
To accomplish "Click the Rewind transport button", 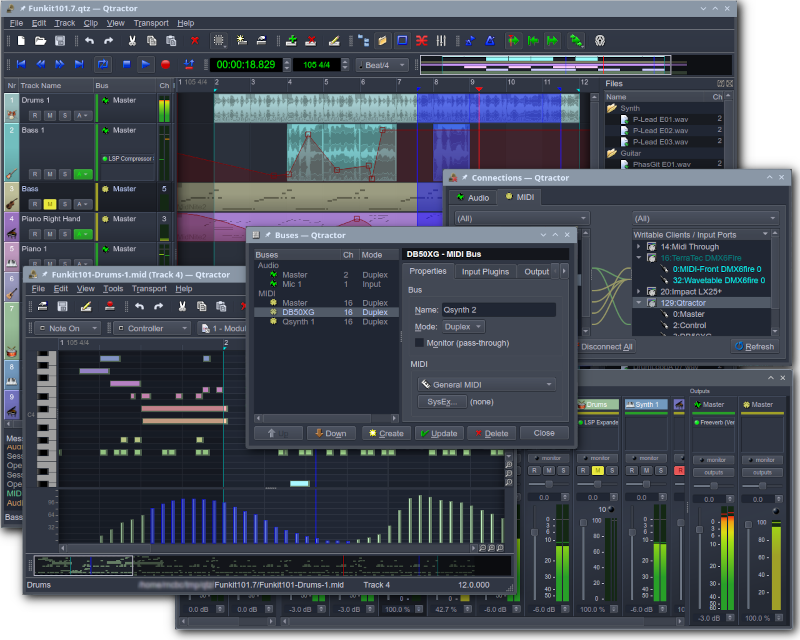I will [41, 64].
